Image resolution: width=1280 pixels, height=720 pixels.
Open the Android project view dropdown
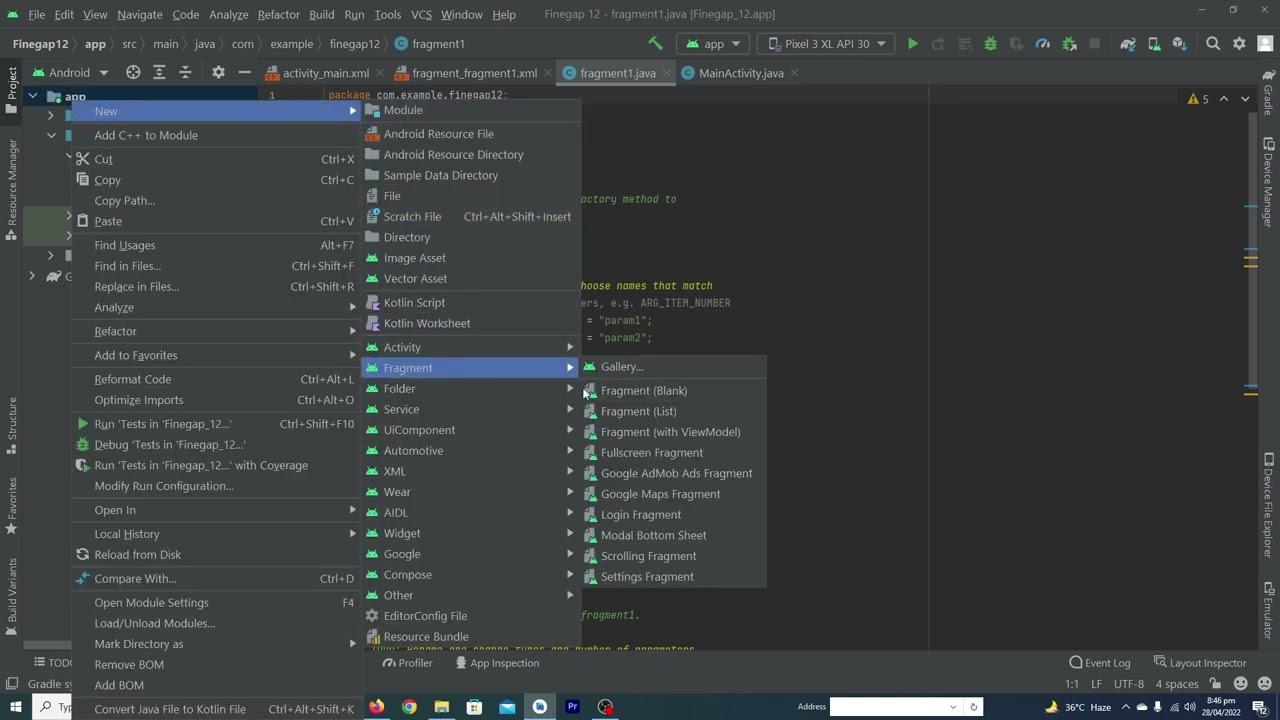tap(69, 73)
